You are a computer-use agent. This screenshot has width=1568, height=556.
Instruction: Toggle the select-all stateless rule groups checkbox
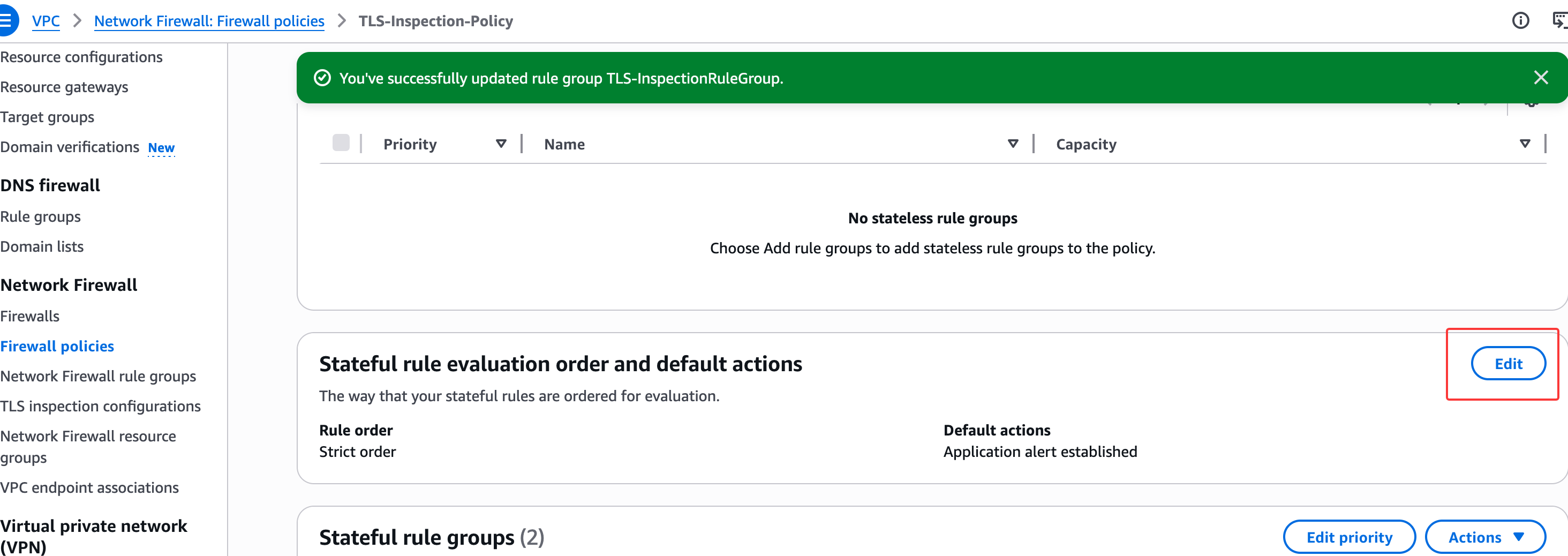click(x=341, y=143)
